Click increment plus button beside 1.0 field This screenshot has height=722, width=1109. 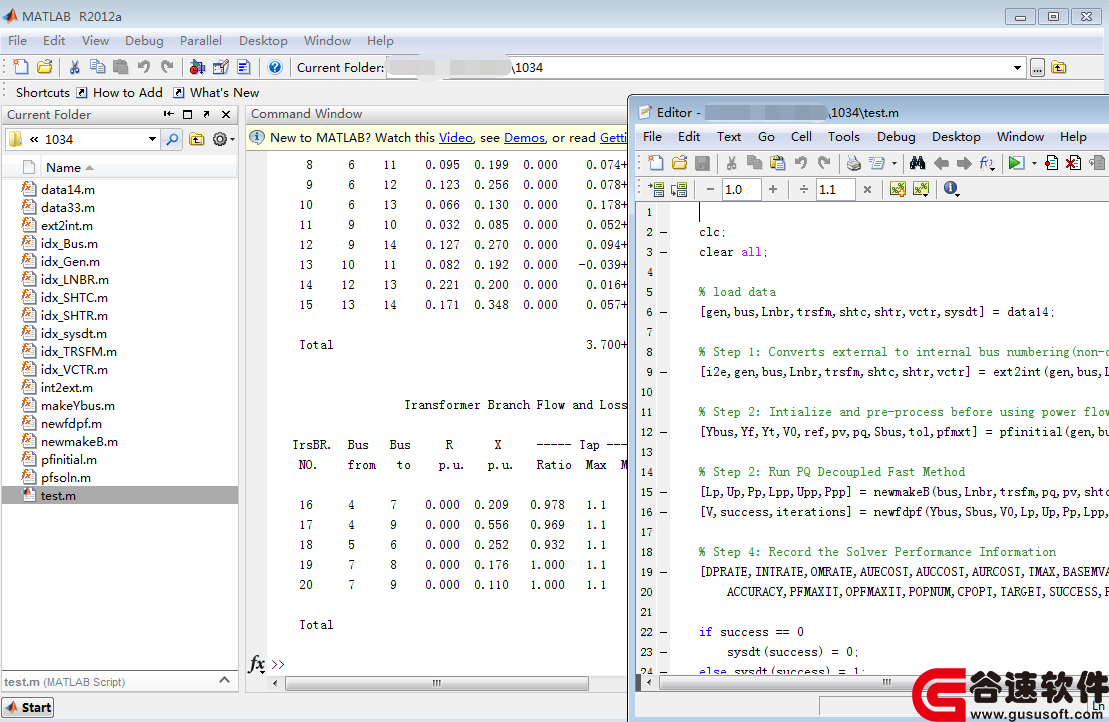tap(773, 190)
